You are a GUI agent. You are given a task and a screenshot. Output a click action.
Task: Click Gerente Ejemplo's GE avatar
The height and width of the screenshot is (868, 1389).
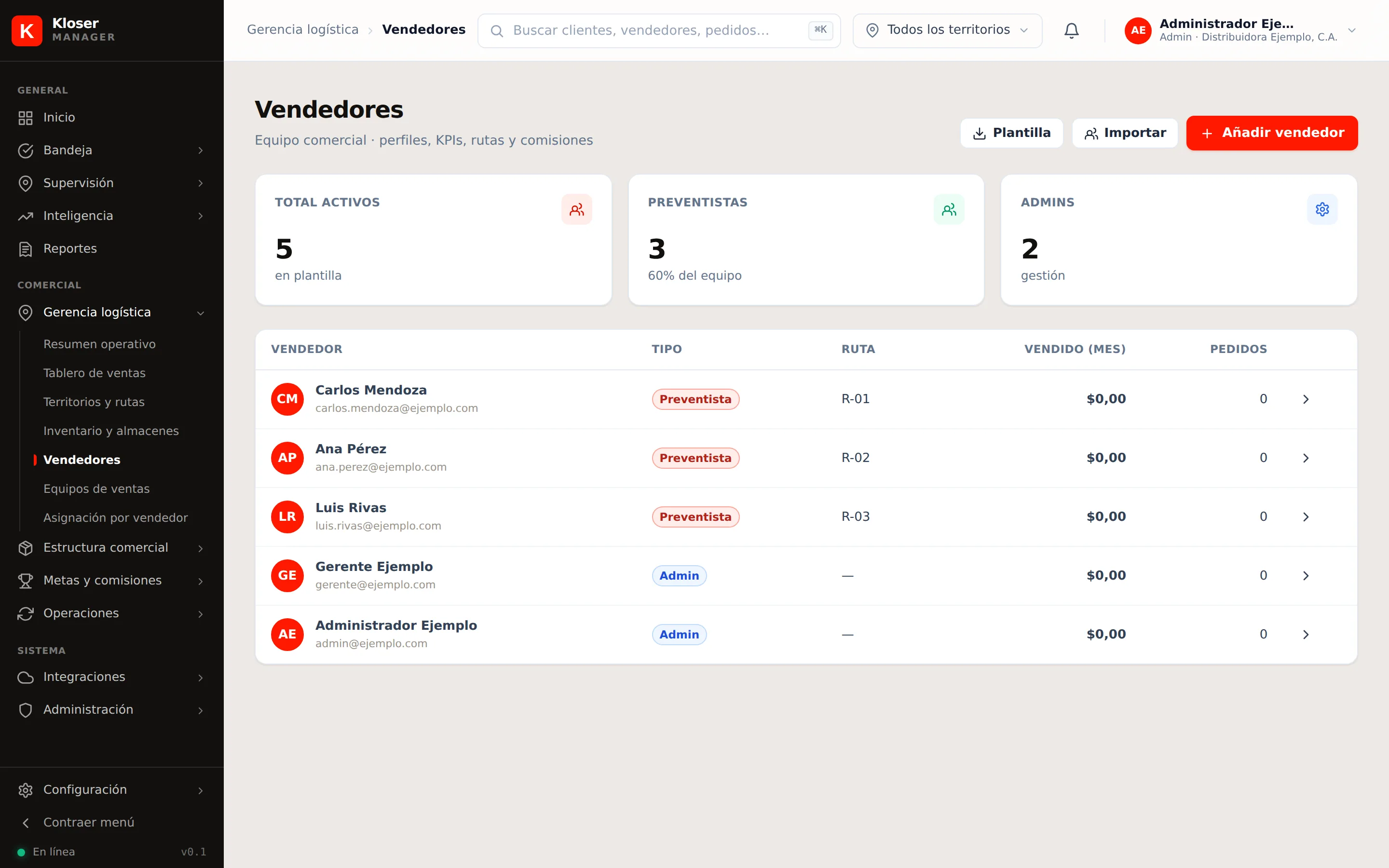287,576
